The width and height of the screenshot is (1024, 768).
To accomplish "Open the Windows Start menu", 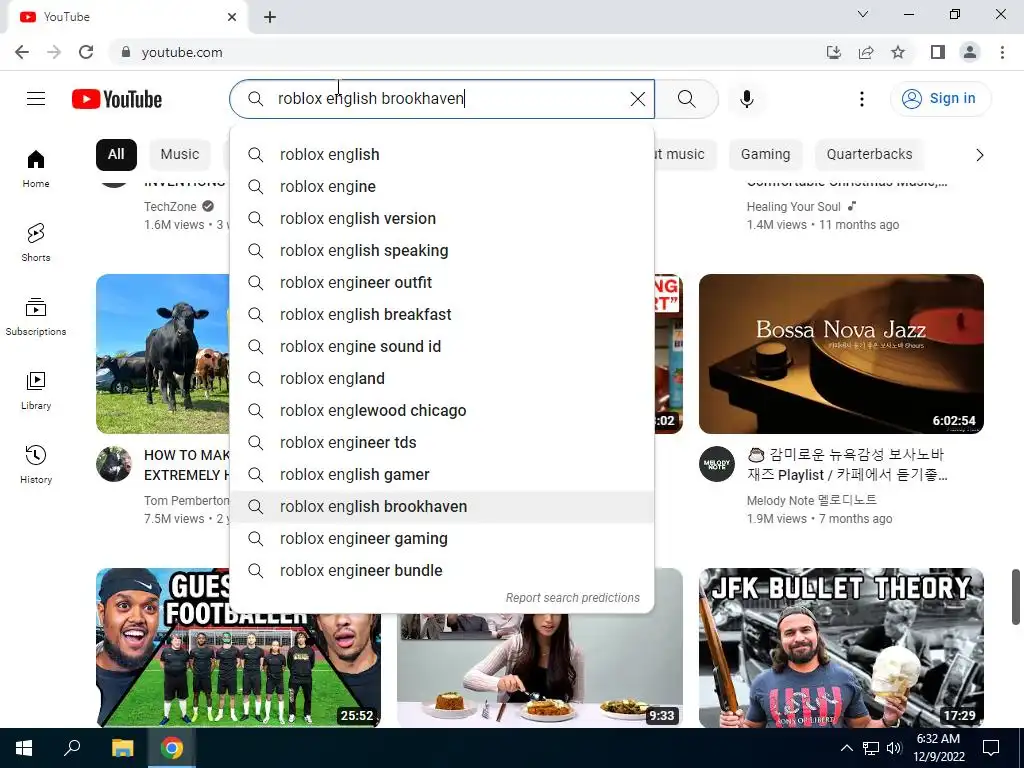I will pos(24,748).
